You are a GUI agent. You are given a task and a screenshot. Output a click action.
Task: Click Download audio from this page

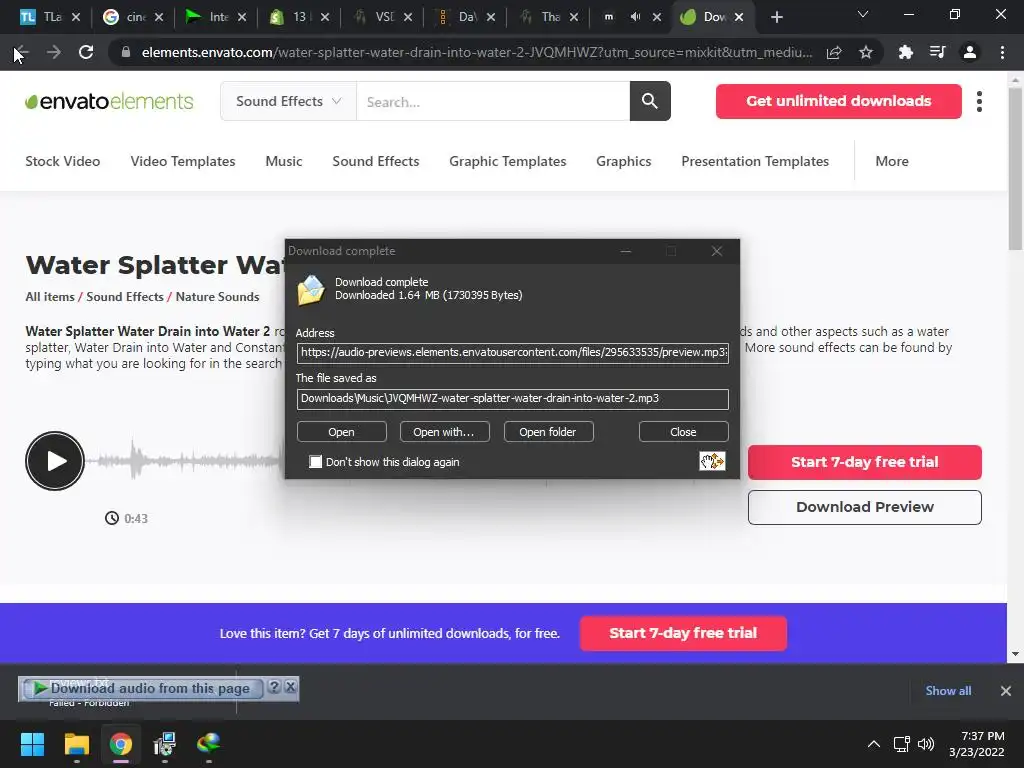[x=142, y=688]
